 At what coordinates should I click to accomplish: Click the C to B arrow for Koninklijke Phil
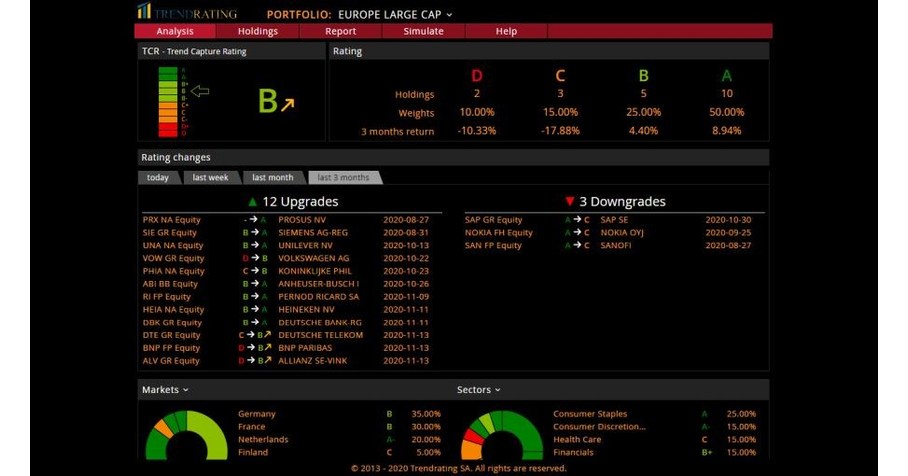[x=255, y=271]
